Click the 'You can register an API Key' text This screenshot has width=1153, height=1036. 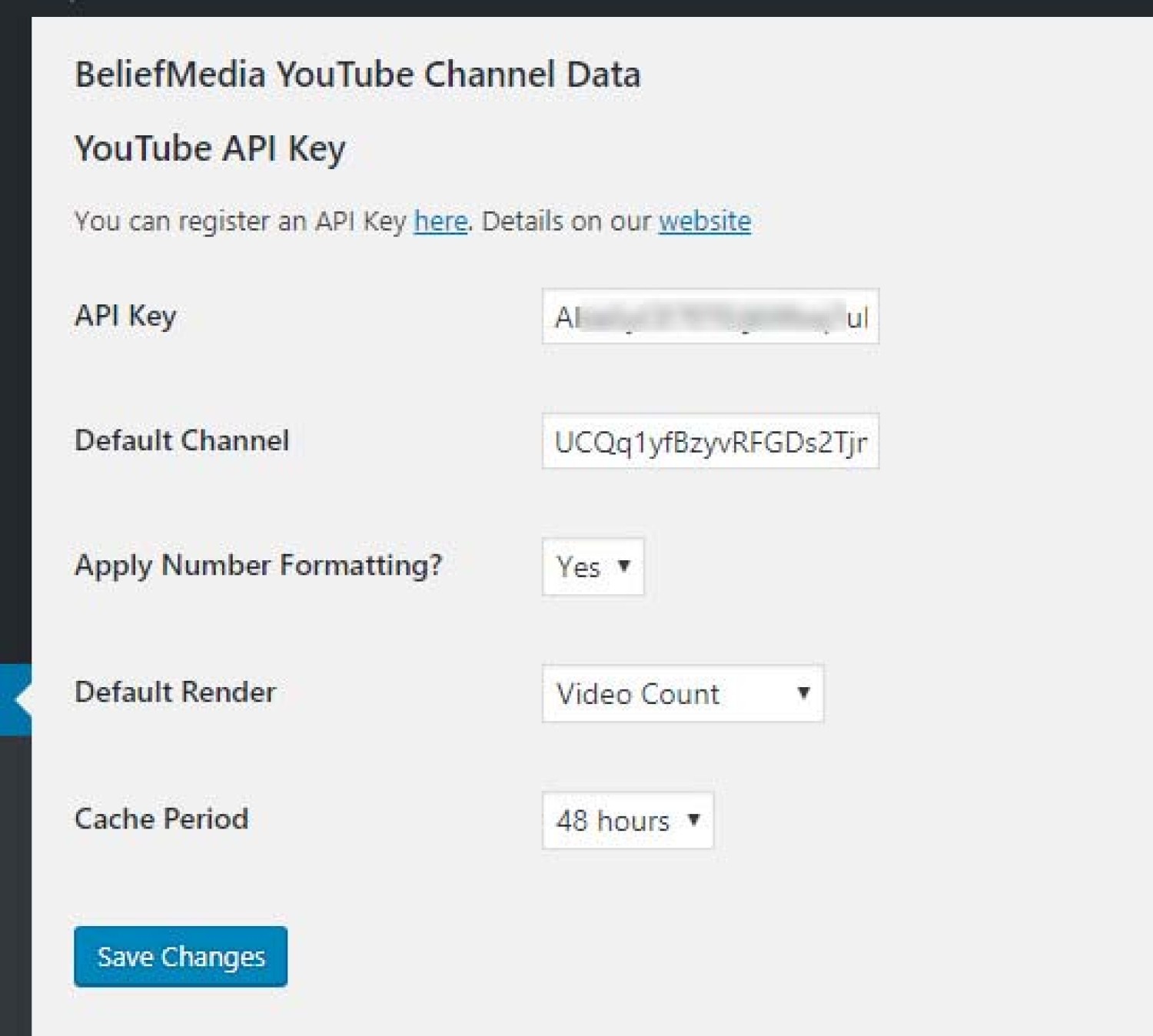tap(240, 221)
